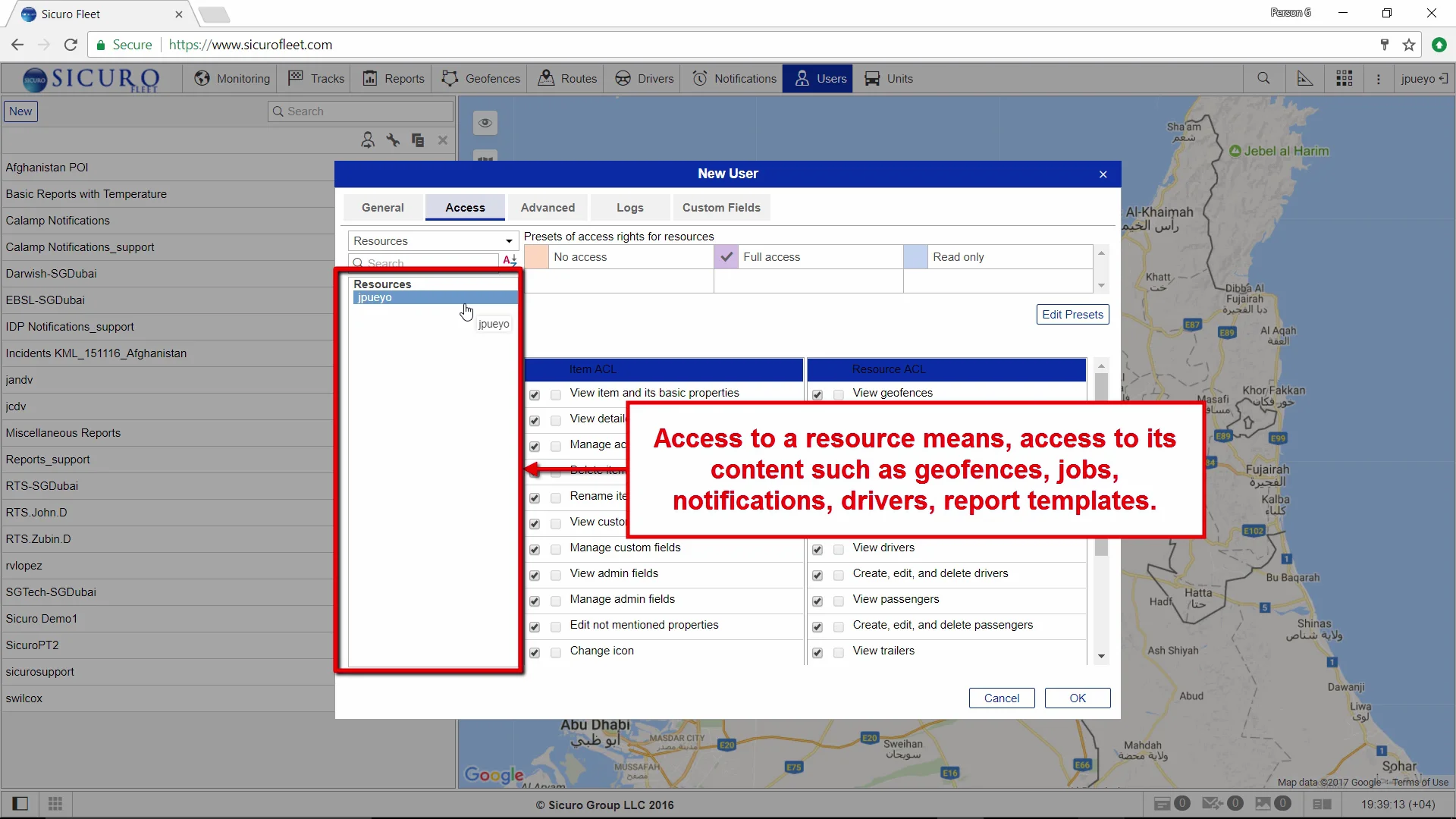Uncheck the first View drivers checkbox
Viewport: 1456px width, 819px height.
[817, 550]
